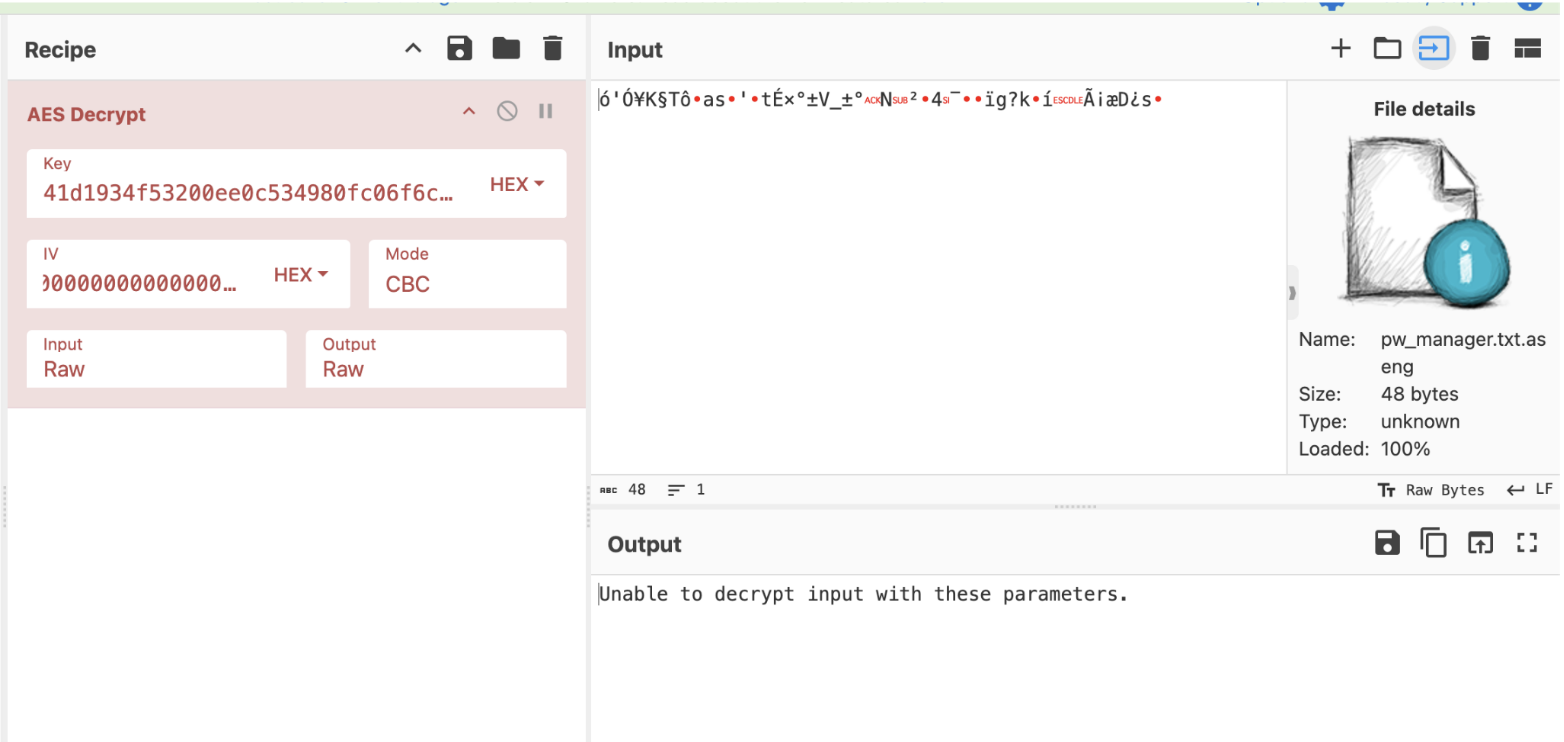The width and height of the screenshot is (1564, 742).
Task: Load a saved recipe via folder icon
Action: point(506,49)
